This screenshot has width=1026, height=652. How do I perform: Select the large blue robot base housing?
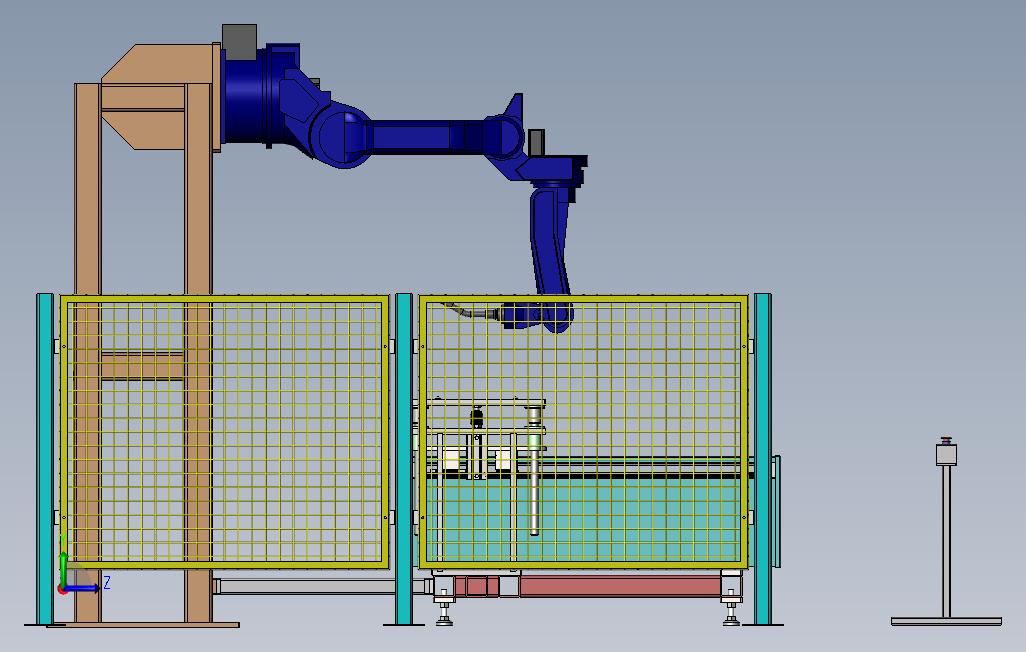245,98
